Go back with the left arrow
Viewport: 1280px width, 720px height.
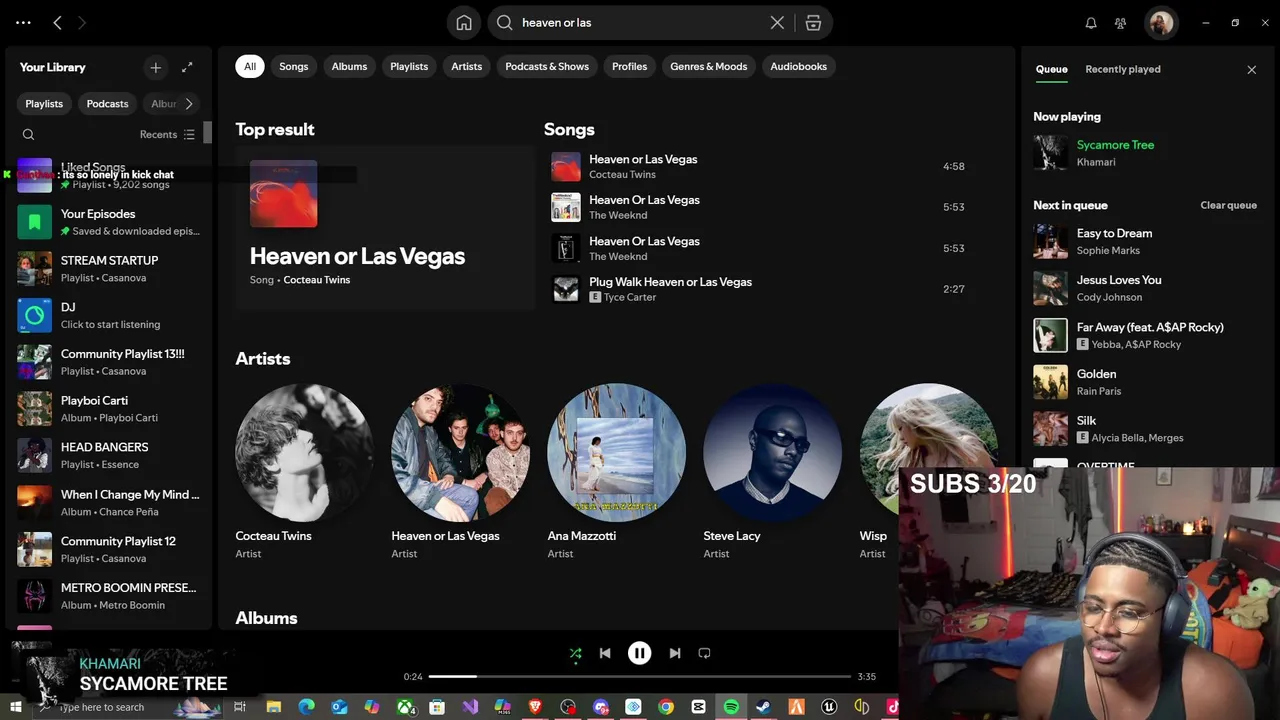coord(57,22)
